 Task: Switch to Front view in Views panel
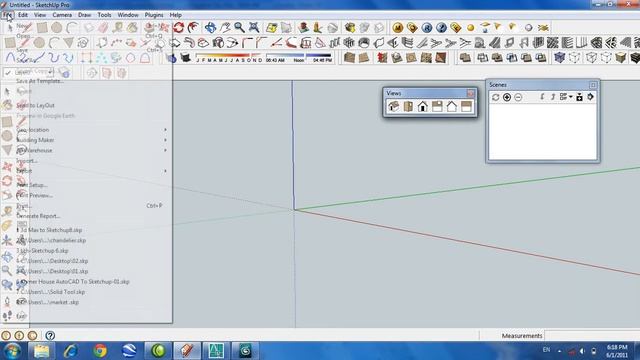[422, 107]
